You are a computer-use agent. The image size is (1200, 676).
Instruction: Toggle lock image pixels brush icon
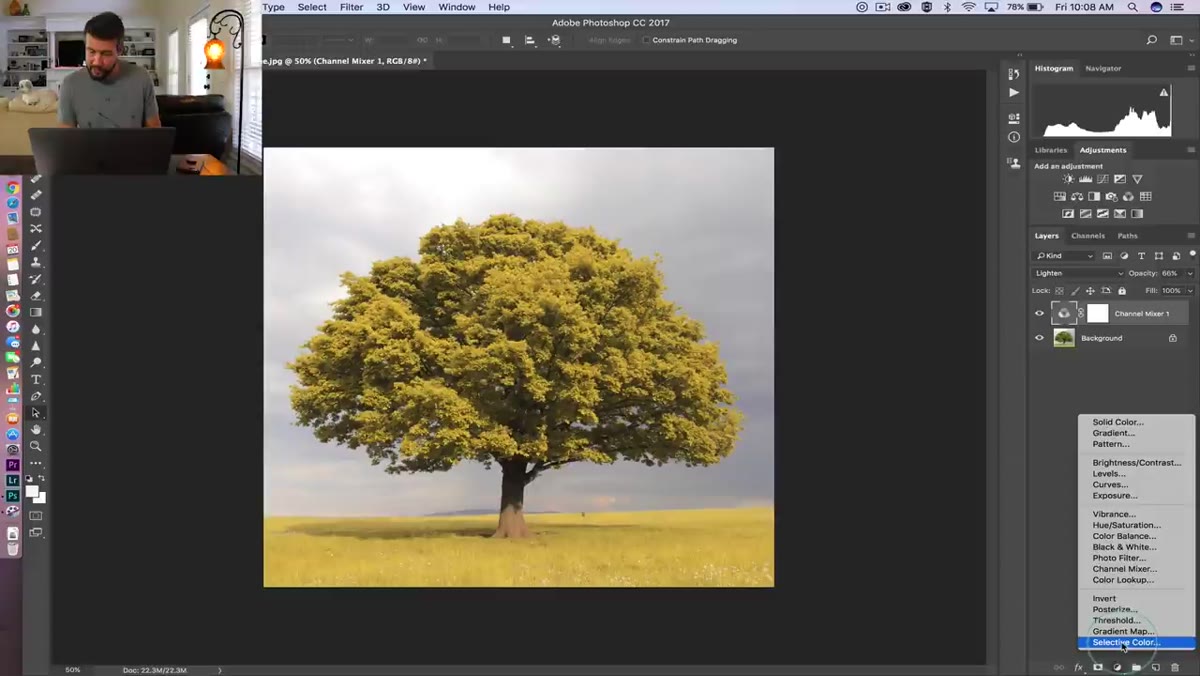click(x=1075, y=291)
